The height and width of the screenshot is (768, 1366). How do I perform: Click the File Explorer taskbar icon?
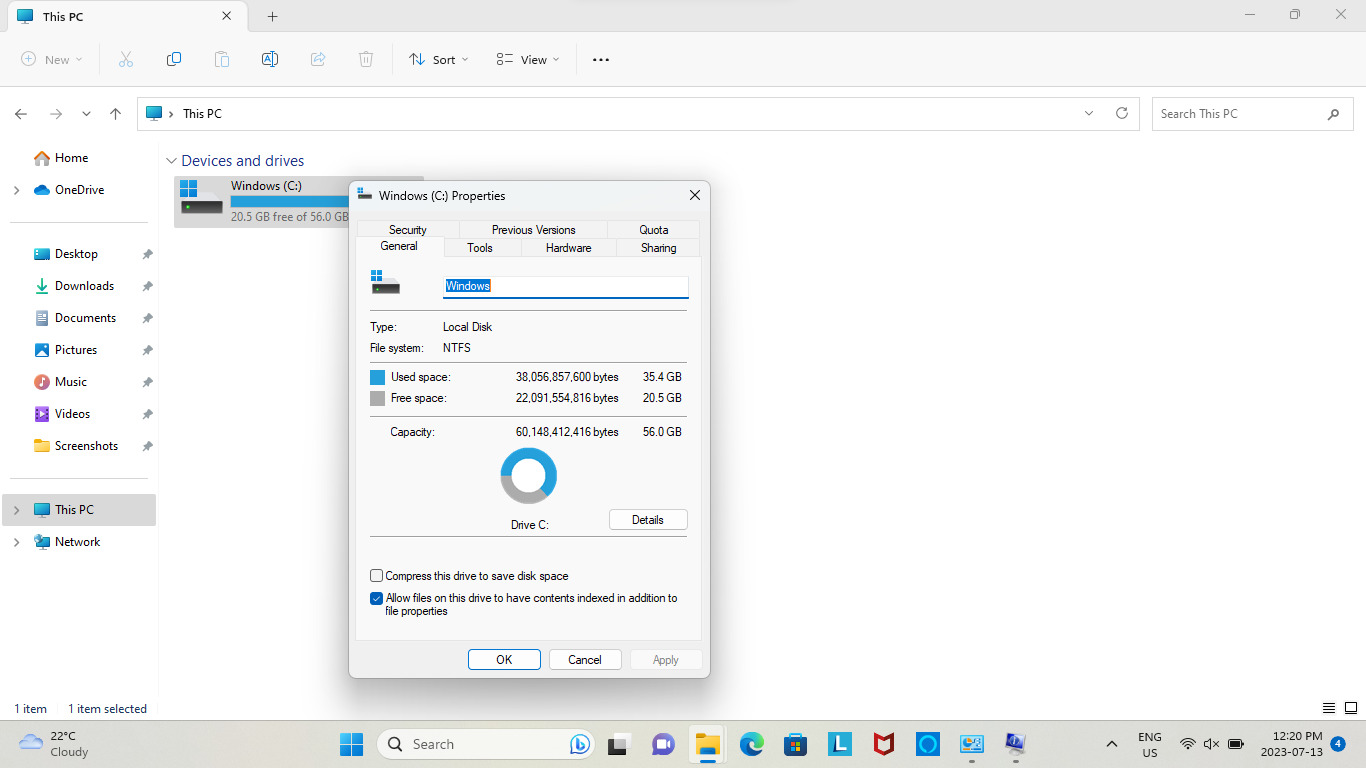point(708,744)
